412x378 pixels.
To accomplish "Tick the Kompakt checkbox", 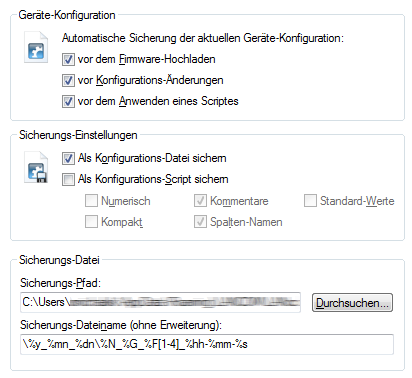I will click(x=91, y=222).
